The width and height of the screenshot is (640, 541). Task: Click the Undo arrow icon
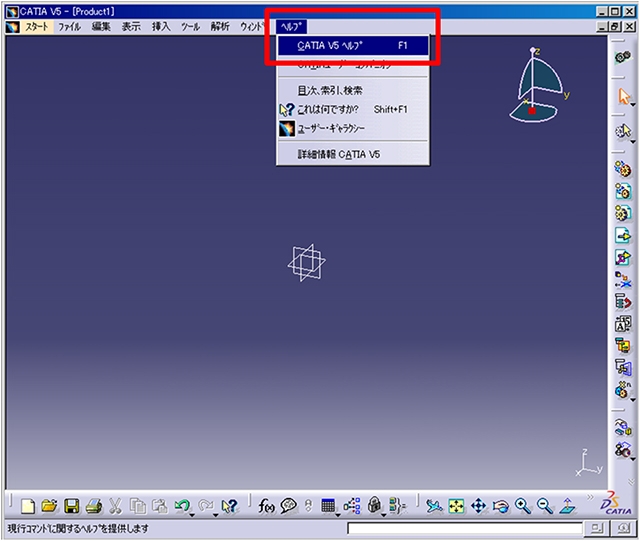point(182,506)
